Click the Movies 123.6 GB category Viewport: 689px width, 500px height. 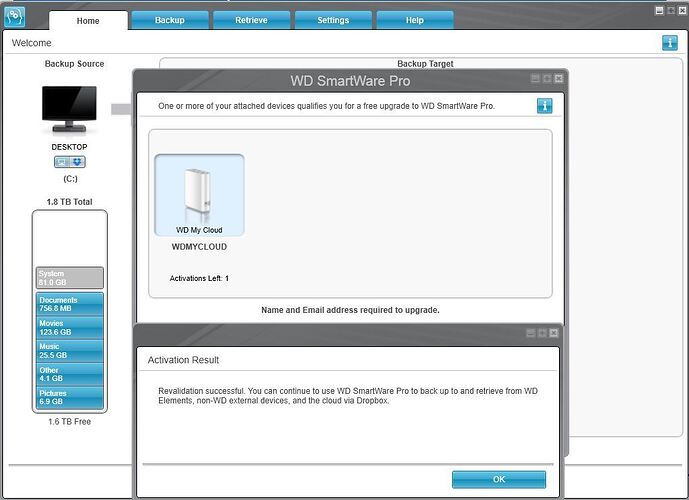(x=69, y=328)
